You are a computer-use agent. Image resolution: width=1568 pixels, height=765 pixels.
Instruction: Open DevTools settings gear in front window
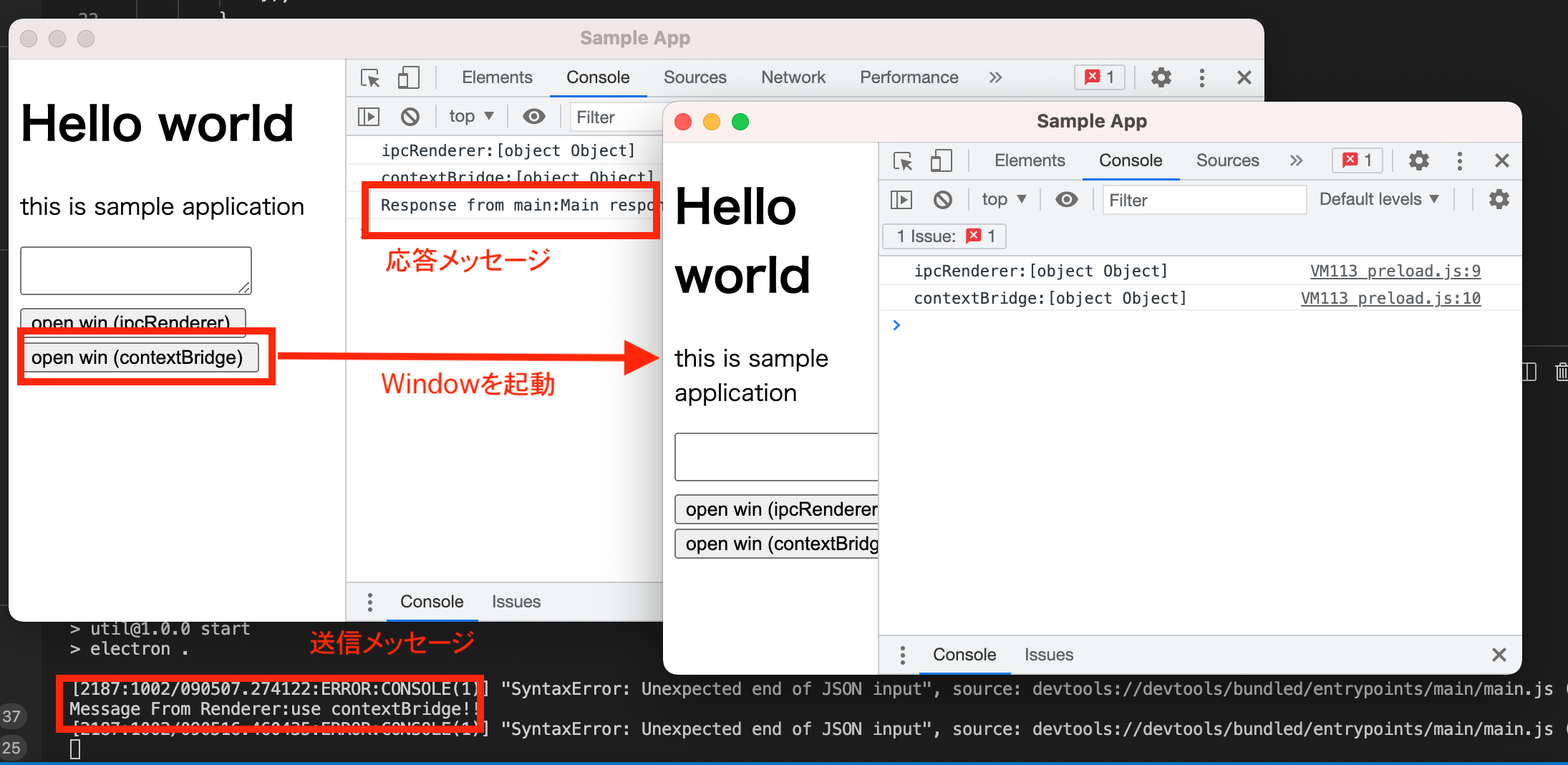pyautogui.click(x=1418, y=160)
